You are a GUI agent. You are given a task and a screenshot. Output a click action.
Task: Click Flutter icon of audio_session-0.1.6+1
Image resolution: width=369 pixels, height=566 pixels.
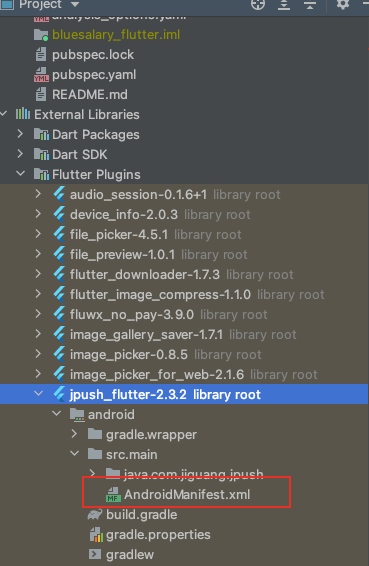(59, 194)
